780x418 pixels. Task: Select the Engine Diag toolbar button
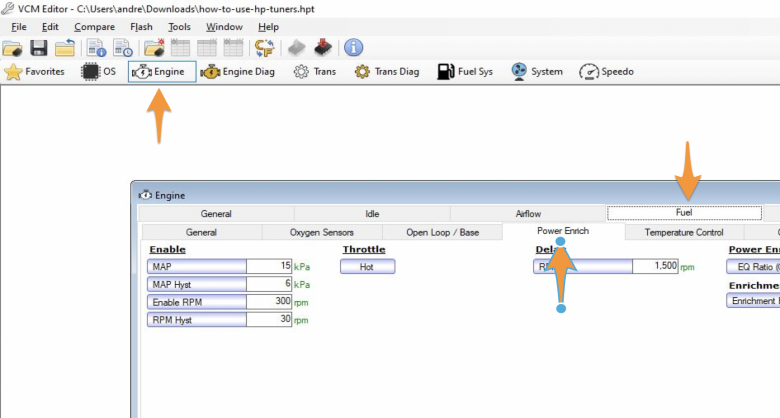(x=240, y=72)
